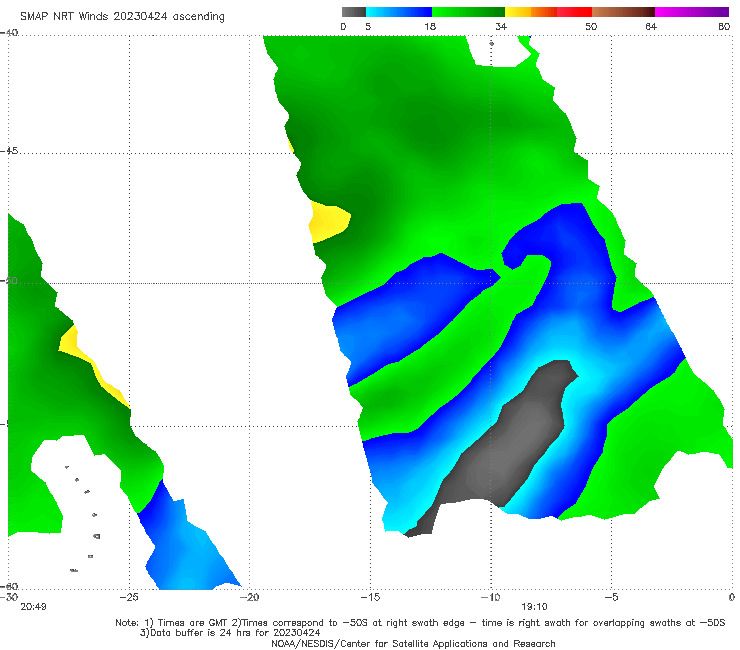Click the note line 'Times are GMT'
740x650 pixels.
[x=193, y=623]
